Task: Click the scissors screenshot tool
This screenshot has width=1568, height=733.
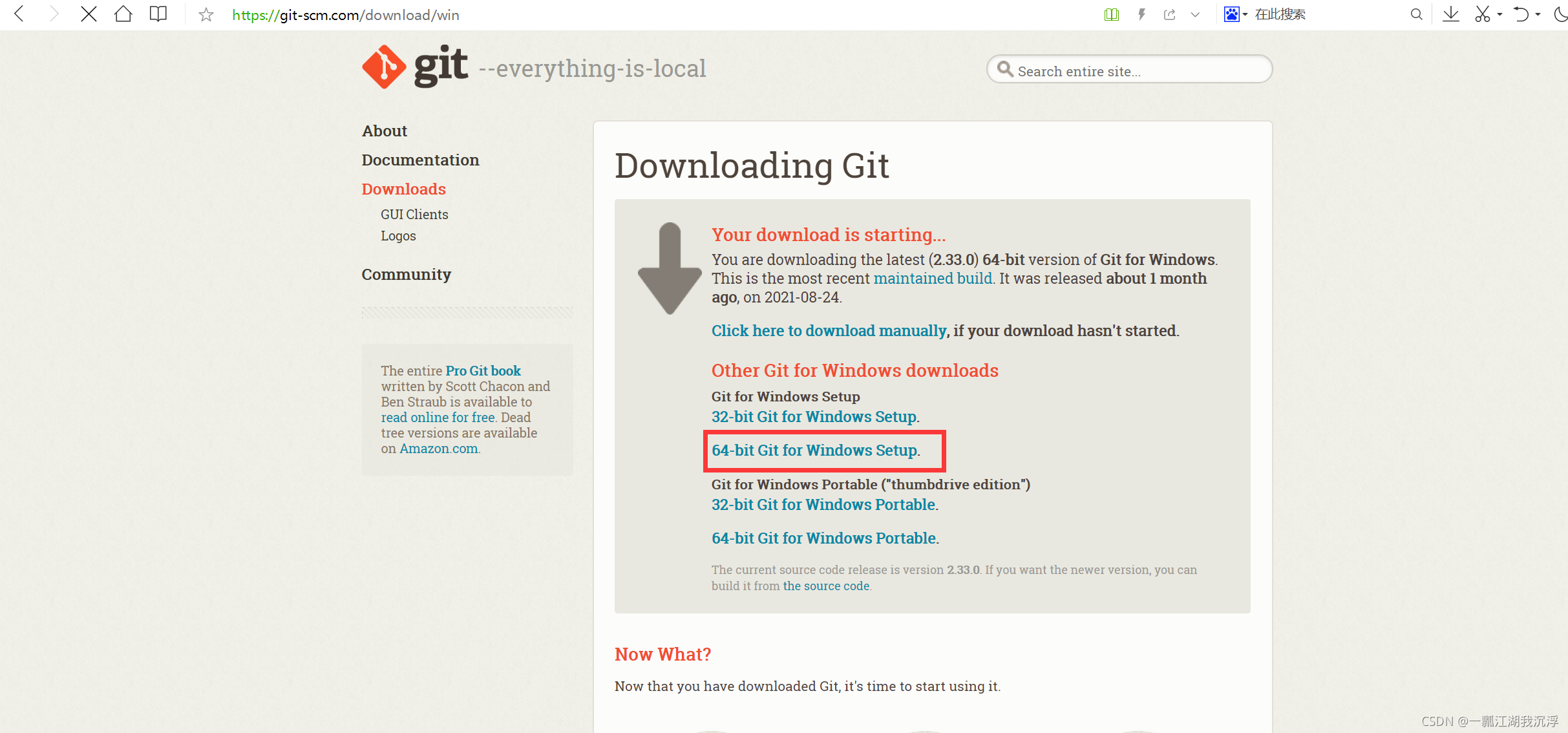Action: tap(1483, 14)
